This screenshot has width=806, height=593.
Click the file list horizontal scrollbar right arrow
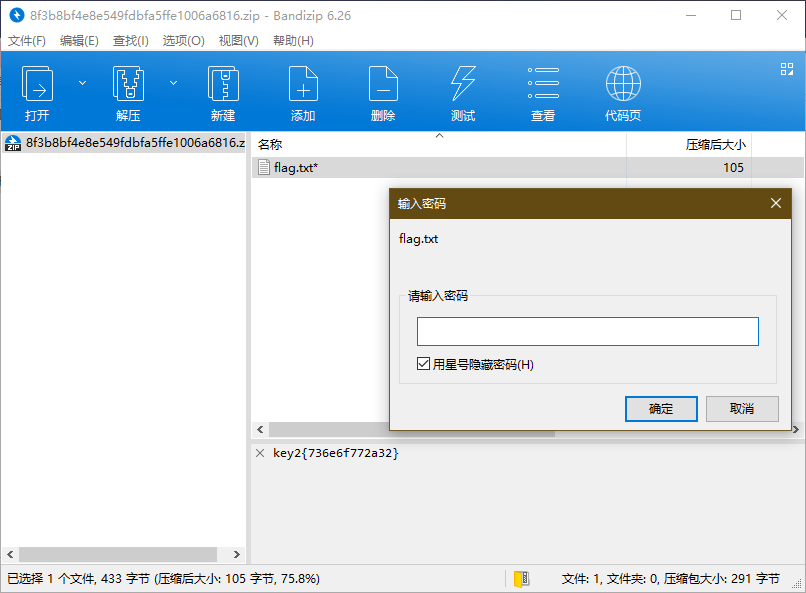click(x=796, y=430)
